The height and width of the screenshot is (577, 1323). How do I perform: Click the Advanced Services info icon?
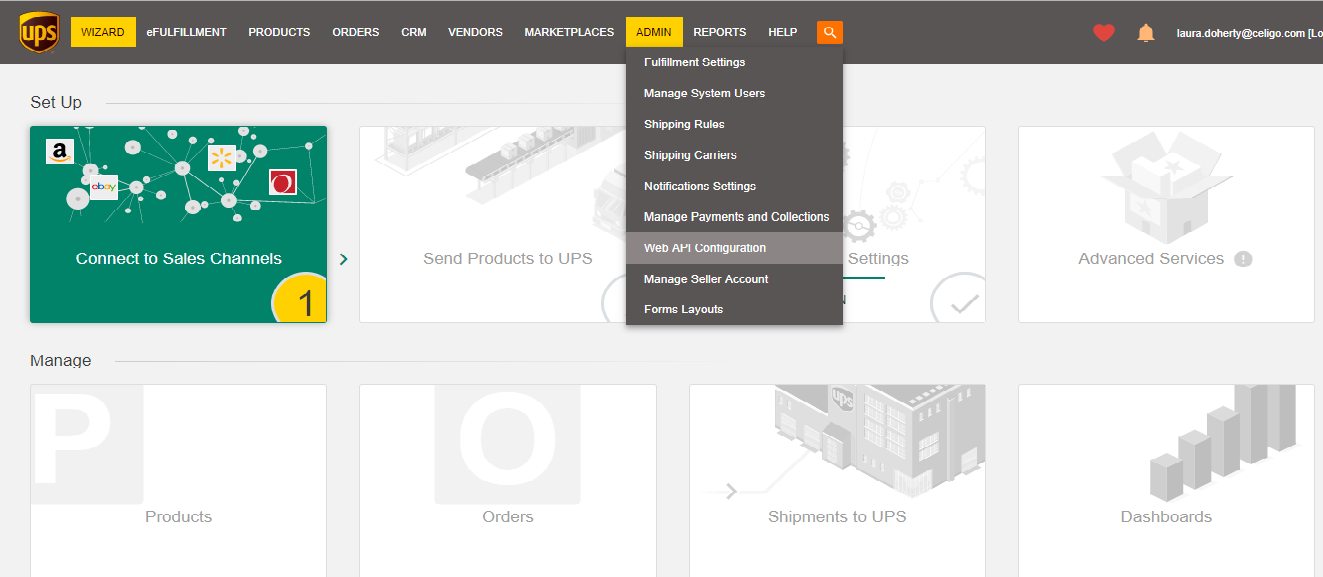point(1243,259)
